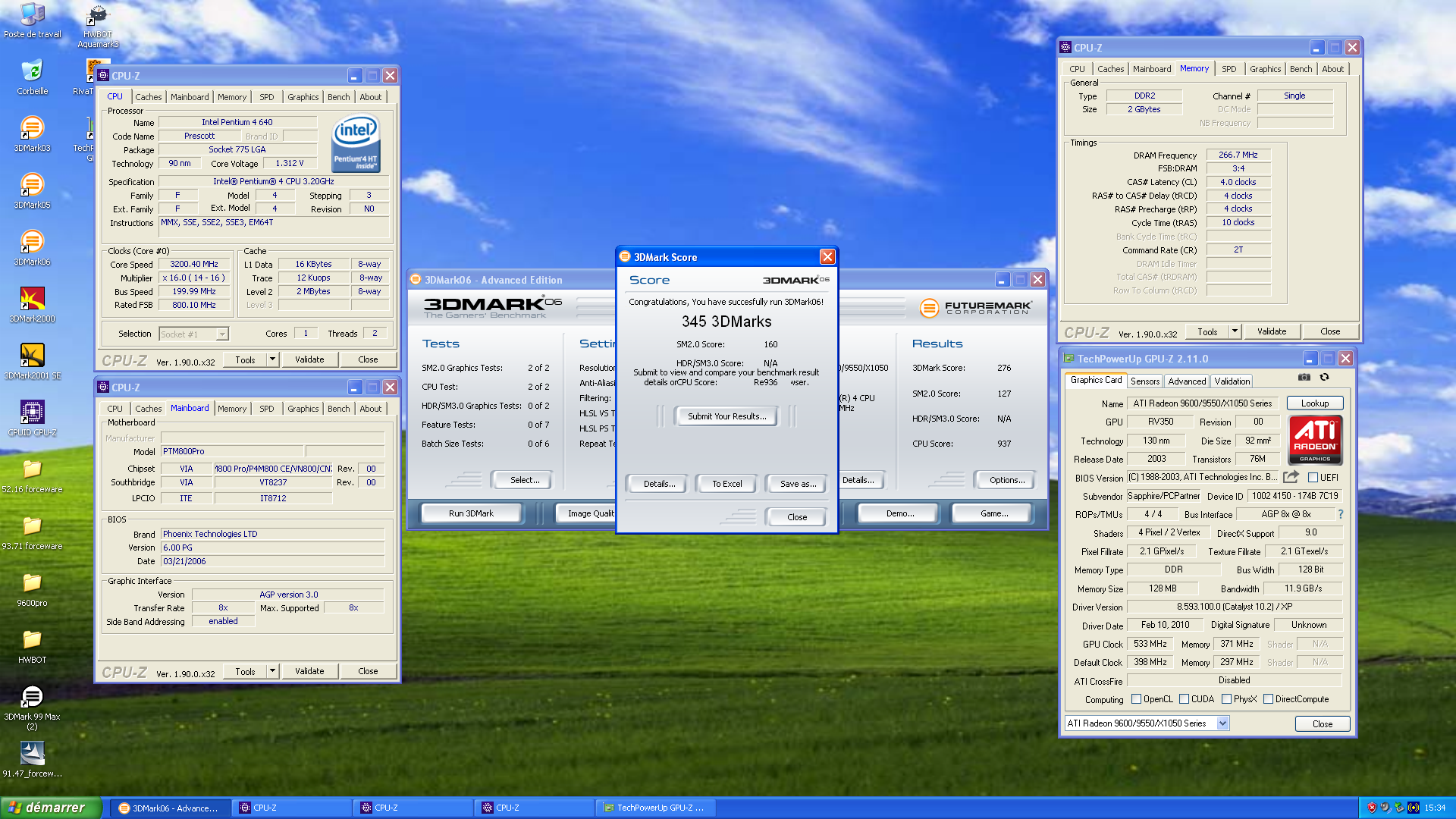Expand Tools dropdown arrow in CPU tab window

pyautogui.click(x=272, y=359)
